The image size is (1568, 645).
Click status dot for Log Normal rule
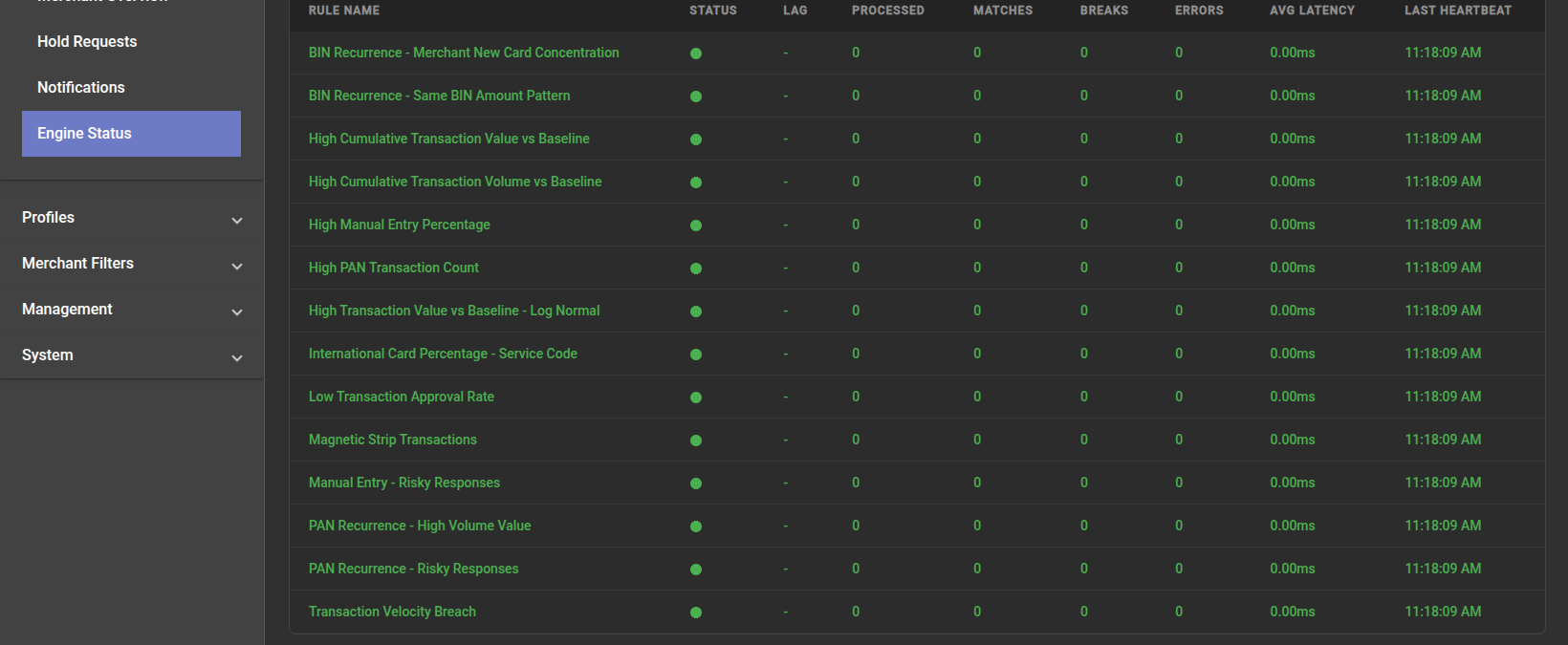click(x=696, y=312)
